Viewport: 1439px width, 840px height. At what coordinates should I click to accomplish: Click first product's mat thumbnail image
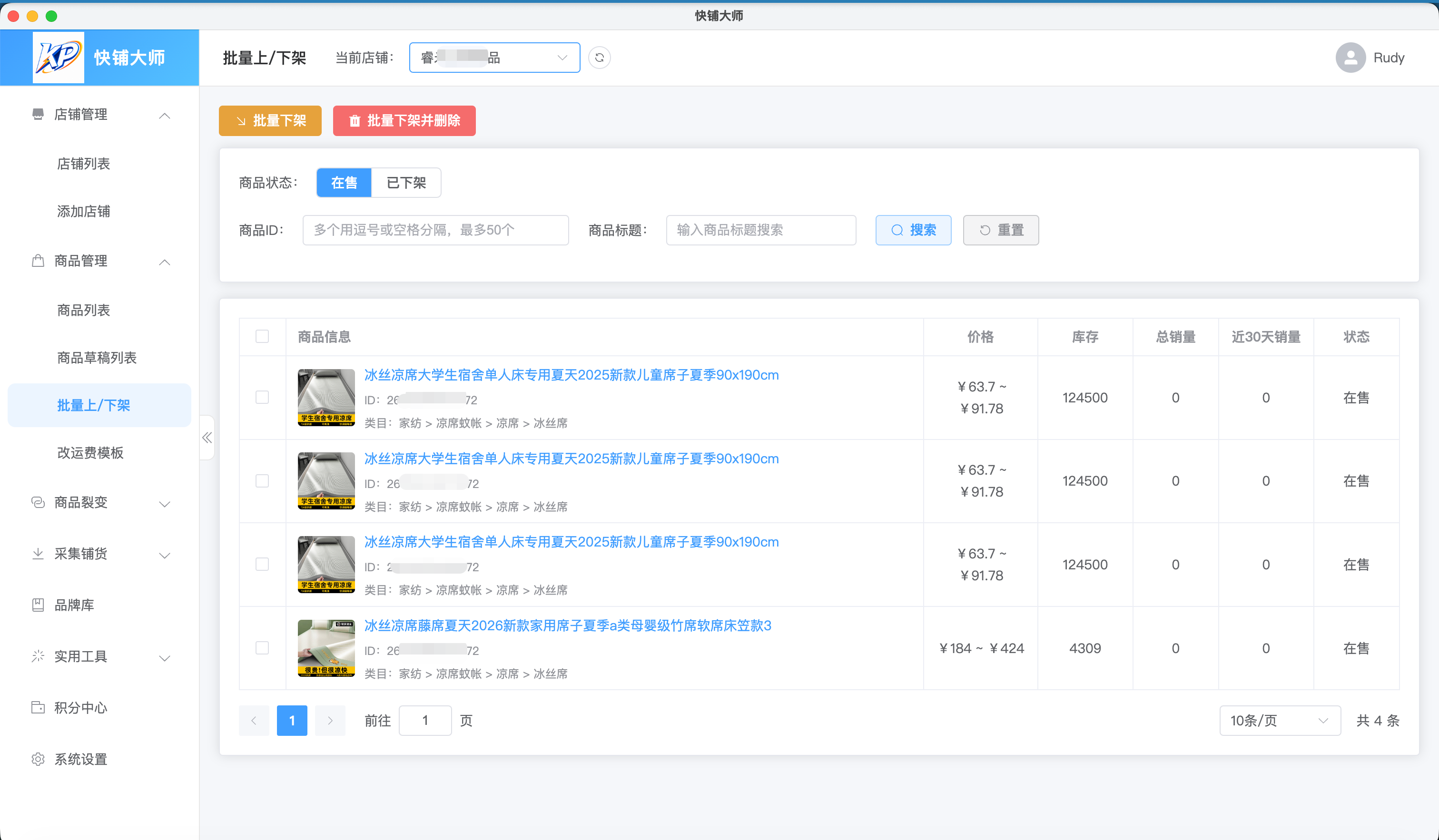(x=326, y=397)
